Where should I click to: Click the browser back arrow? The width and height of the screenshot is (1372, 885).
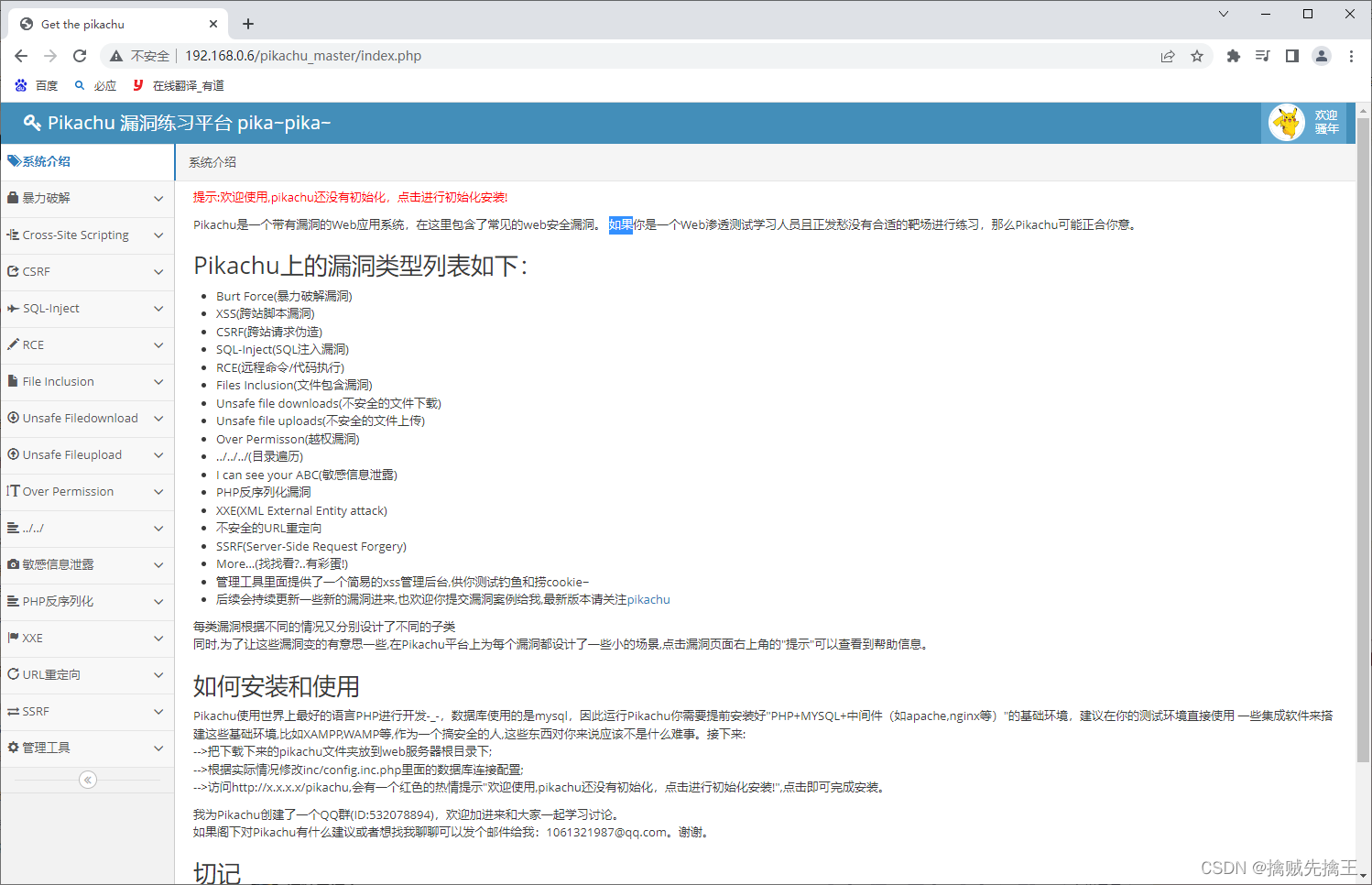(21, 56)
